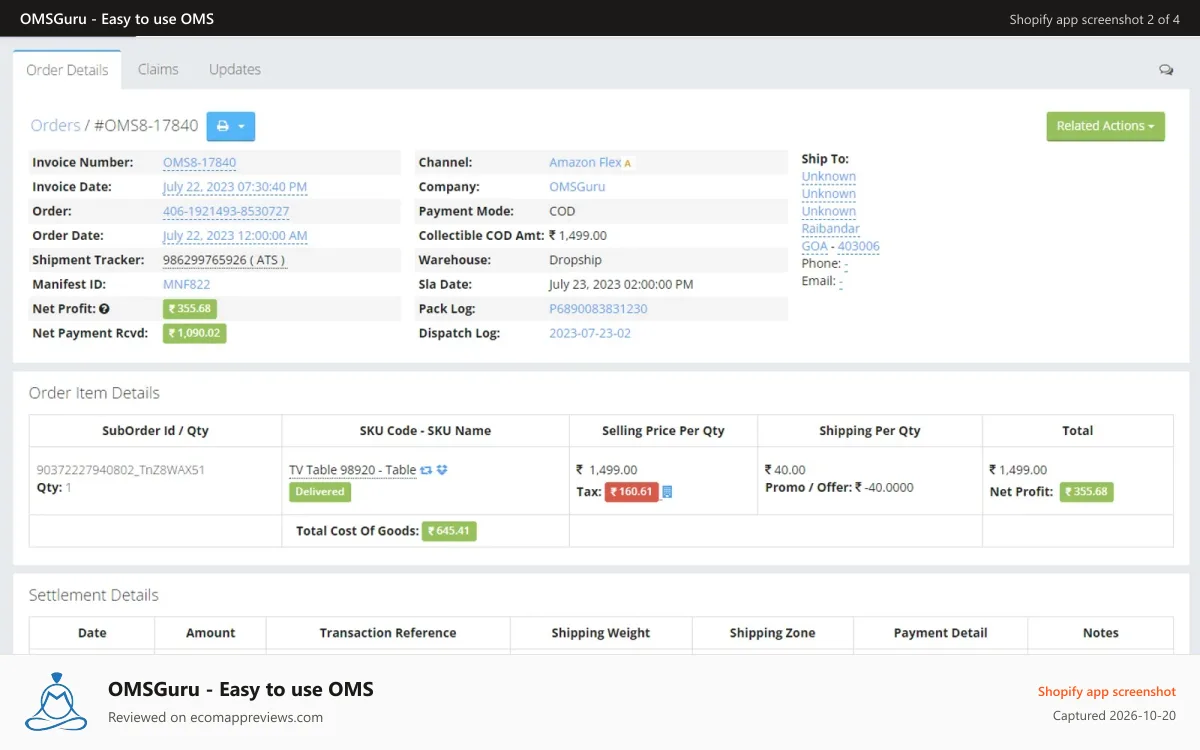Switch to the Order Details tab

coord(67,70)
